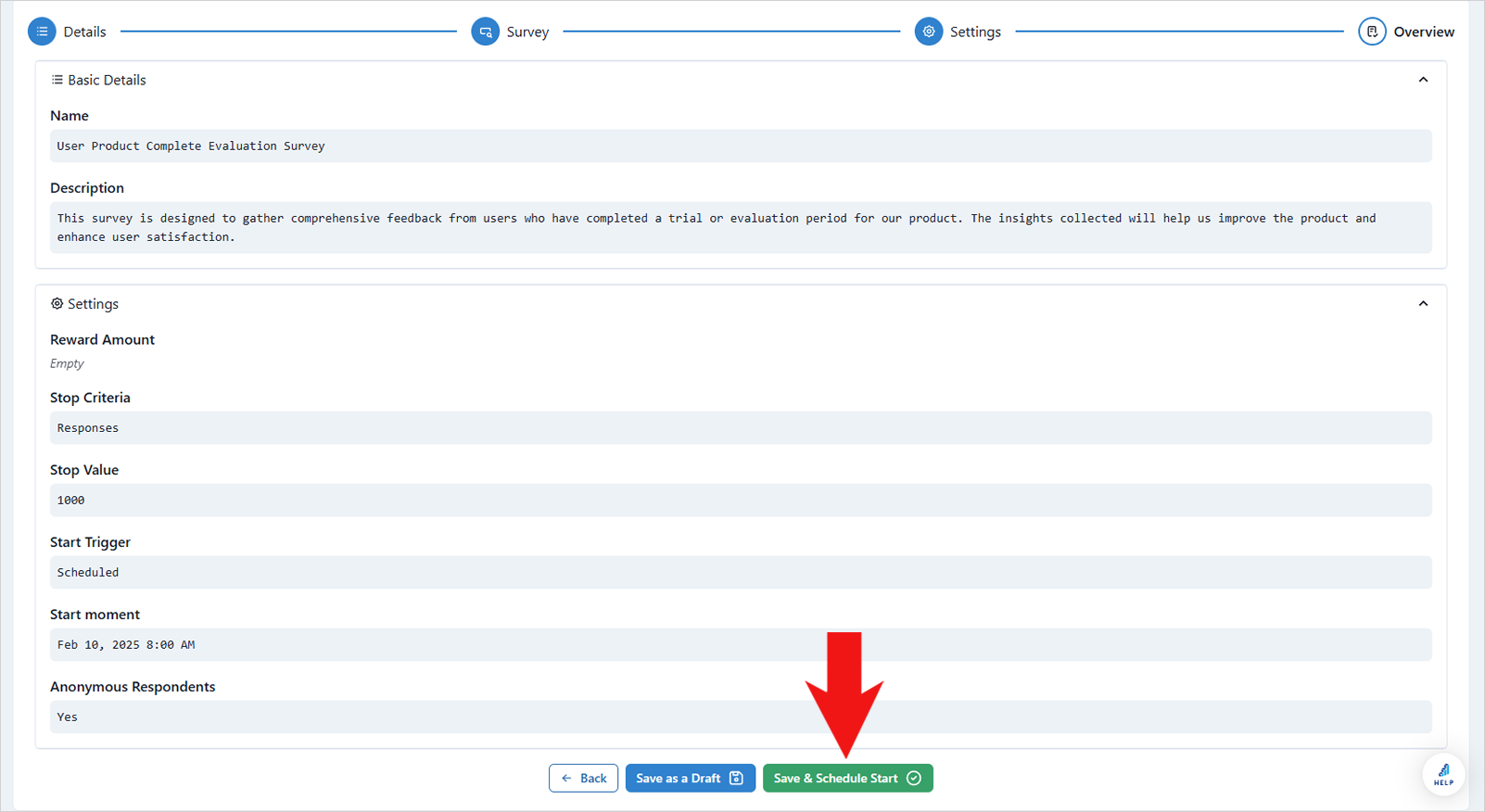Click the Stop Criteria label
The height and width of the screenshot is (812, 1485).
(x=90, y=398)
